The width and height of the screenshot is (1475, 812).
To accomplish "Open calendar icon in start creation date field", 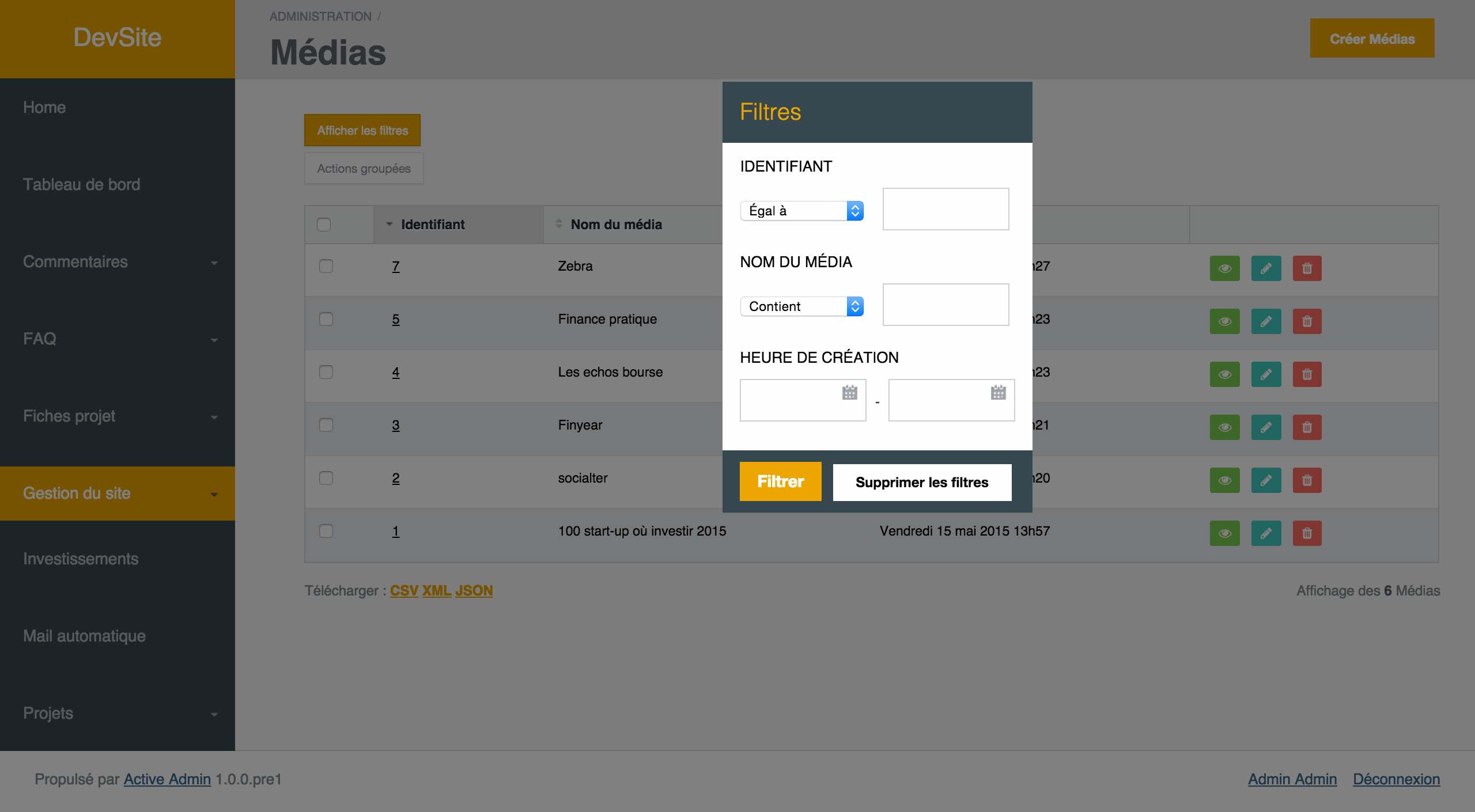I will (x=849, y=393).
